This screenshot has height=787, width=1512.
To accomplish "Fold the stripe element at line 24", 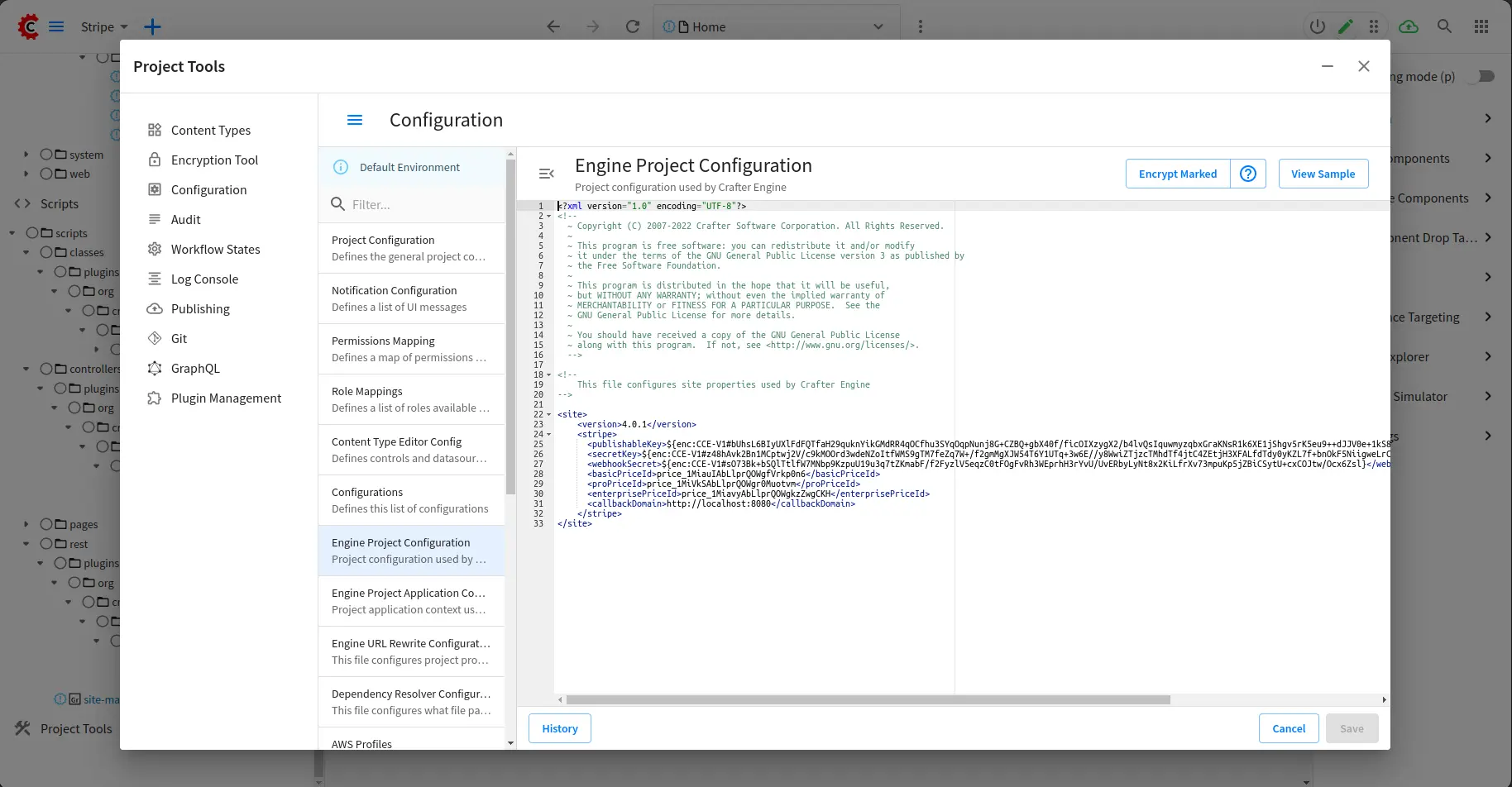I will tap(549, 434).
